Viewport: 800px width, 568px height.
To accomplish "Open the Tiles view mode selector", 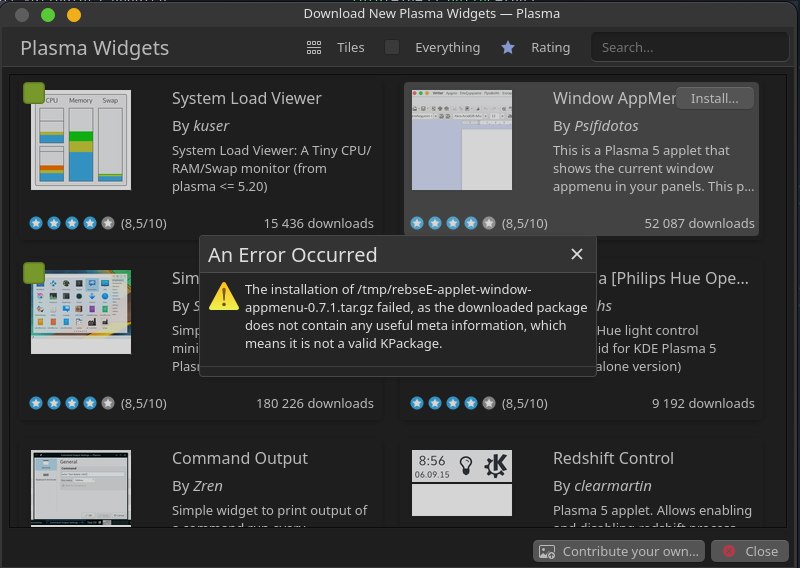I will 351,47.
